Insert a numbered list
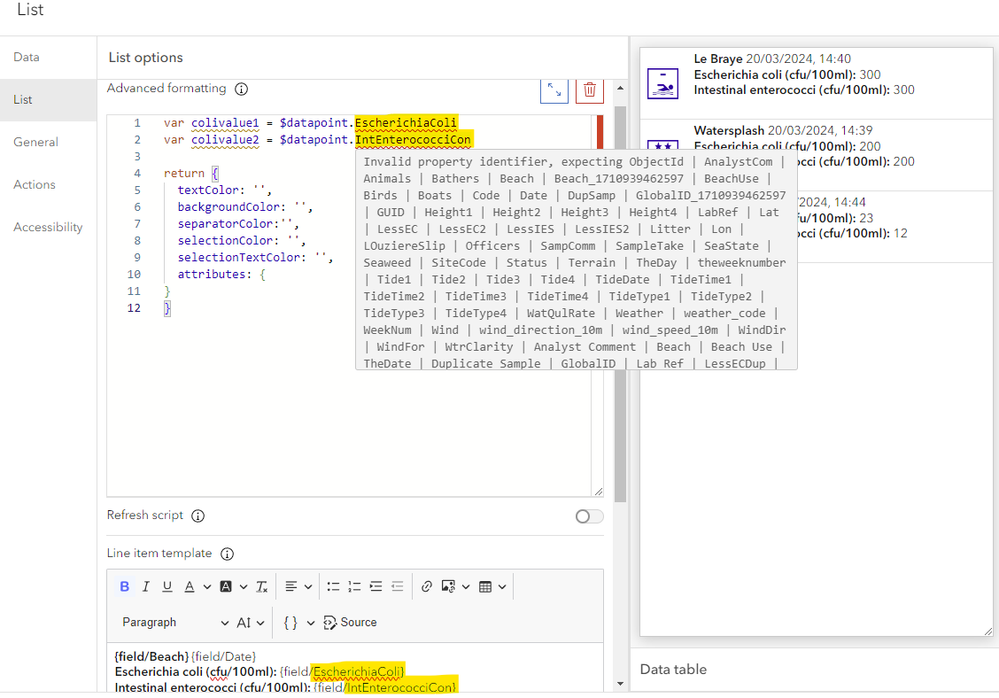This screenshot has width=999, height=698. tap(354, 587)
